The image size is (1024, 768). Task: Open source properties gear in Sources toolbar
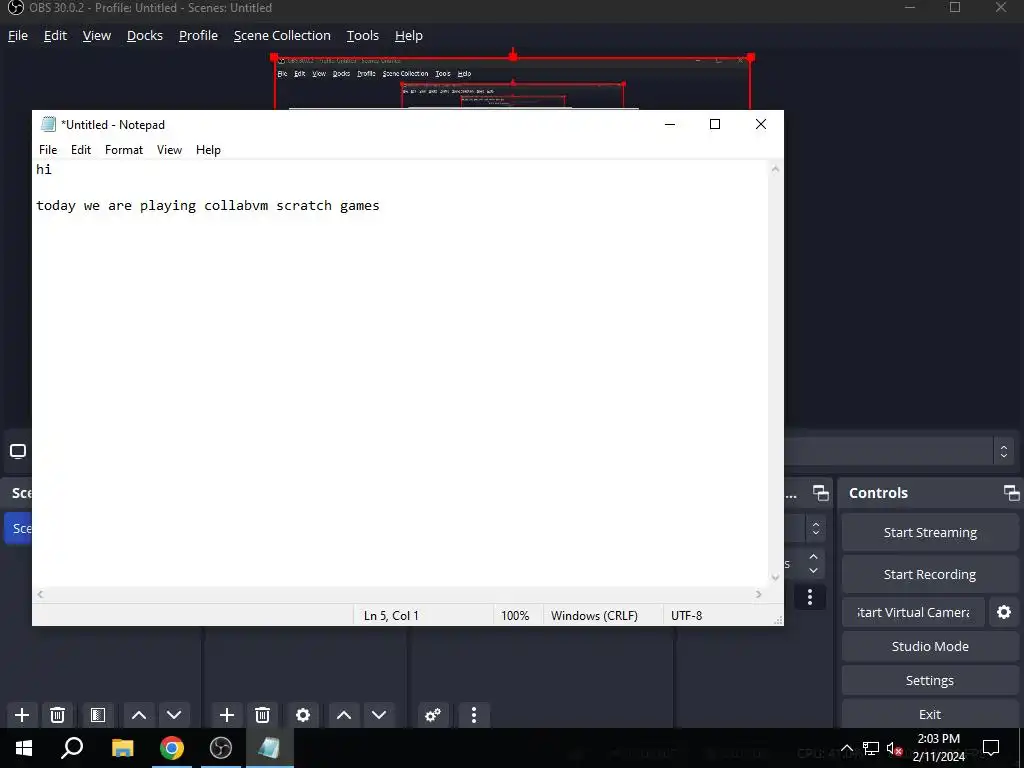point(303,715)
